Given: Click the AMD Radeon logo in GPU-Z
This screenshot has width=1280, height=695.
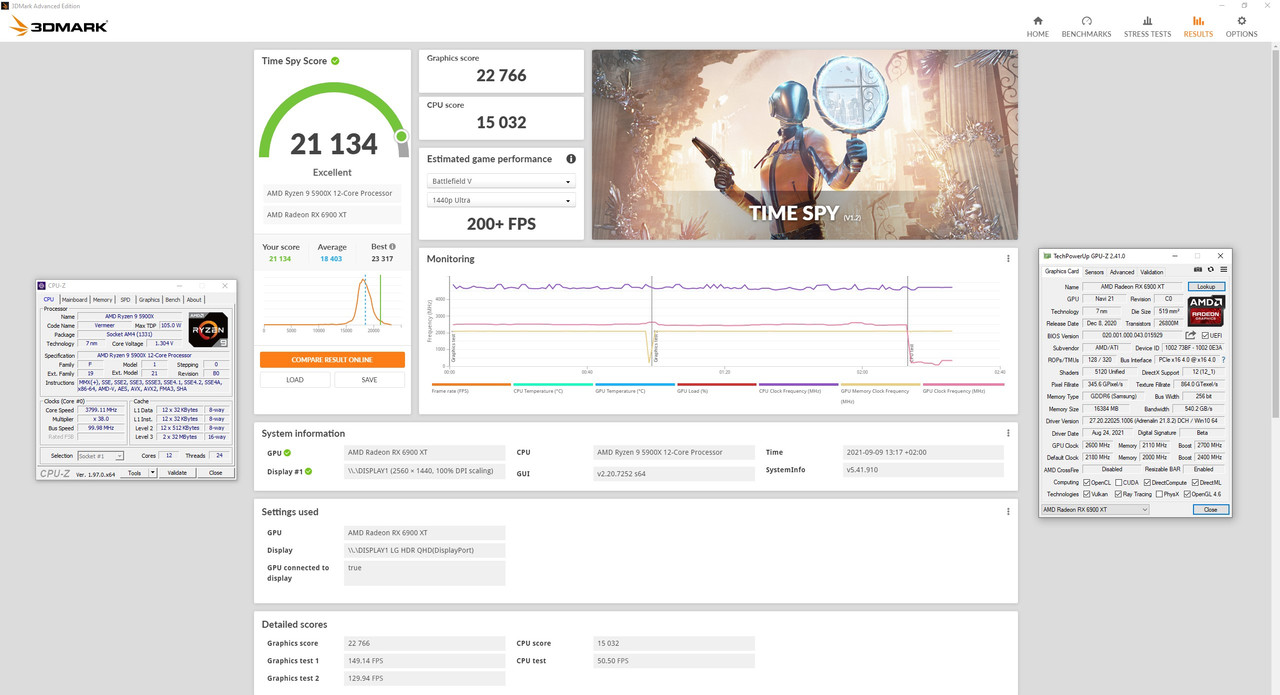Looking at the screenshot, I should [x=1207, y=311].
